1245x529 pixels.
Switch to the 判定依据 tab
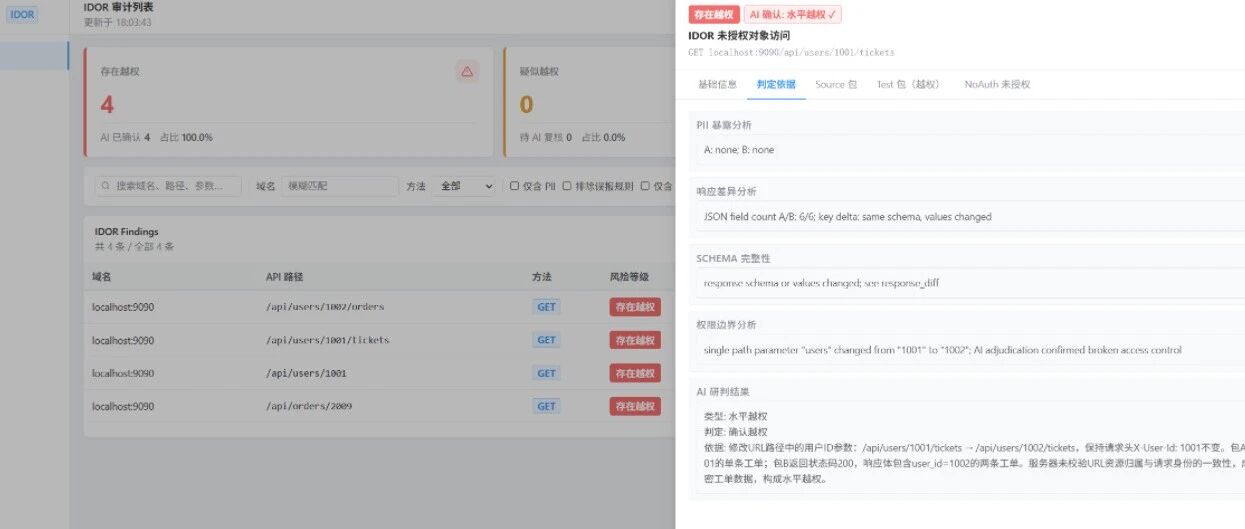[x=776, y=85]
